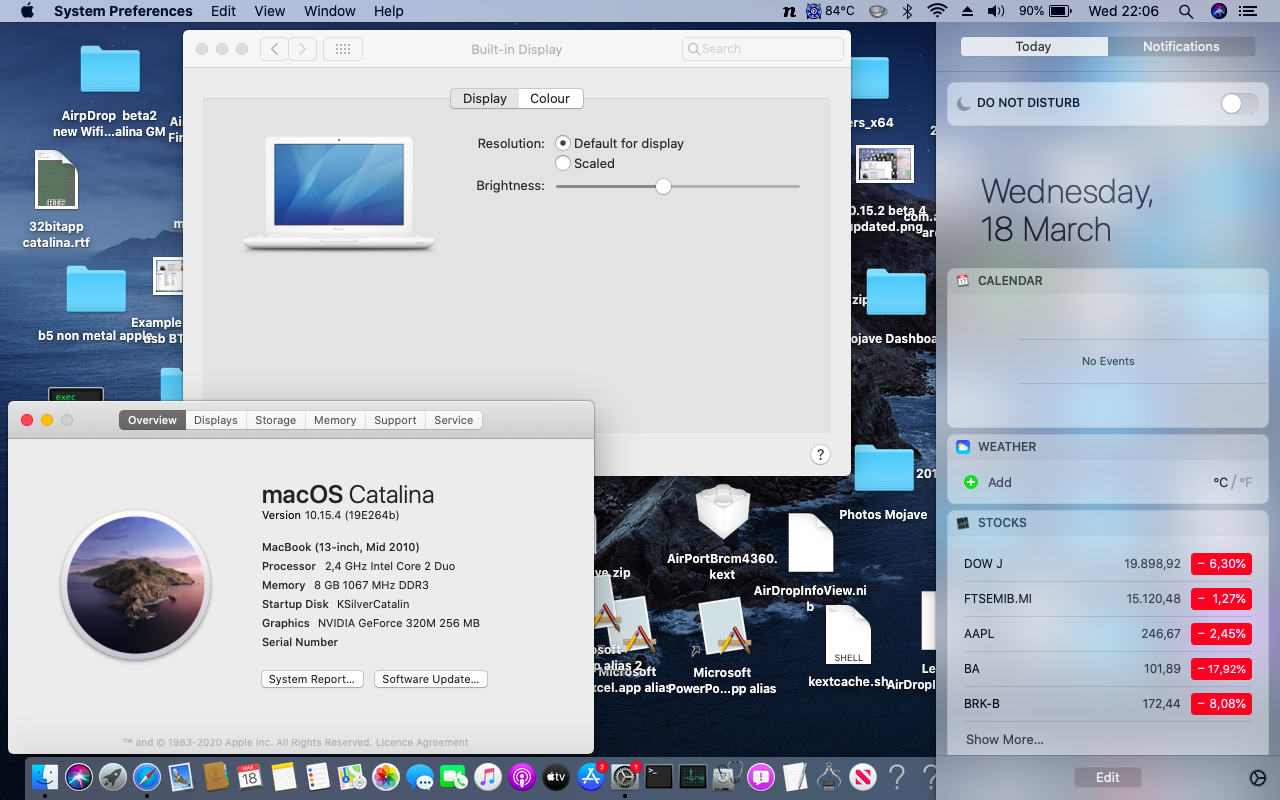Image resolution: width=1280 pixels, height=800 pixels.
Task: Open Wi-Fi status menu
Action: (x=937, y=11)
